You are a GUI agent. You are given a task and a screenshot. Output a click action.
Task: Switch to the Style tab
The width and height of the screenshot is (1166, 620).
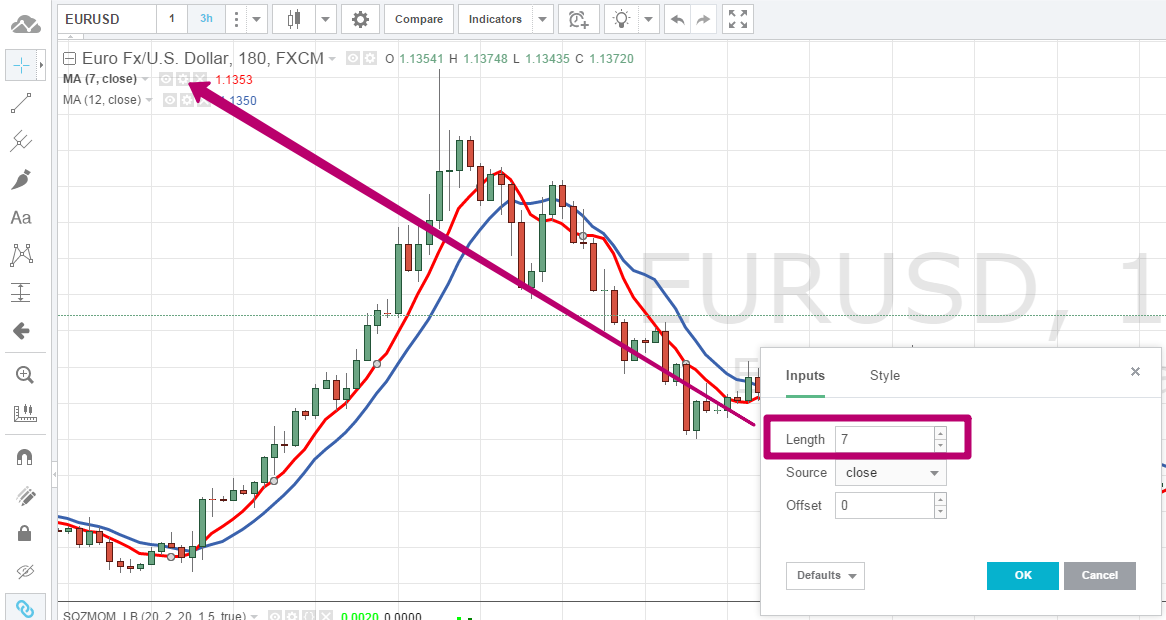click(885, 375)
